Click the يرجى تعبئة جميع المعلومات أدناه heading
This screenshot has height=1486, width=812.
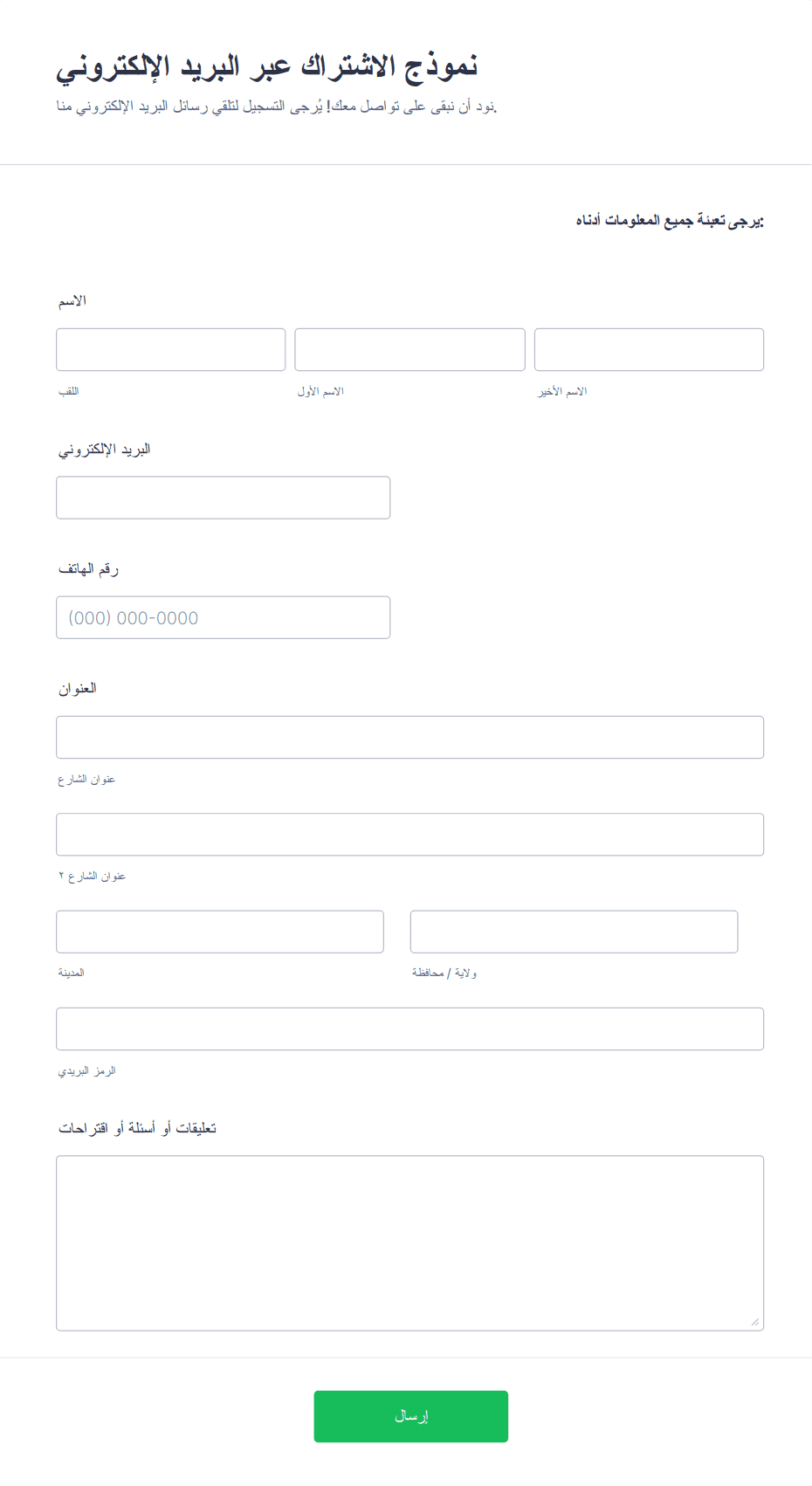670,221
